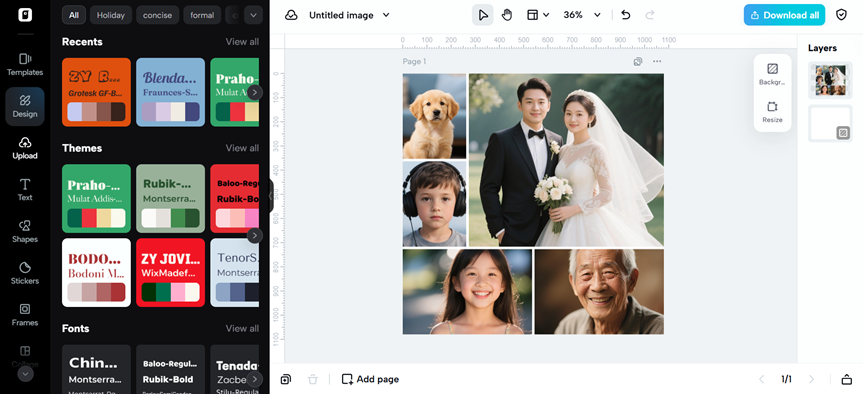Click the duplicate page icon in bottom bar
The image size is (863, 394).
[286, 379]
